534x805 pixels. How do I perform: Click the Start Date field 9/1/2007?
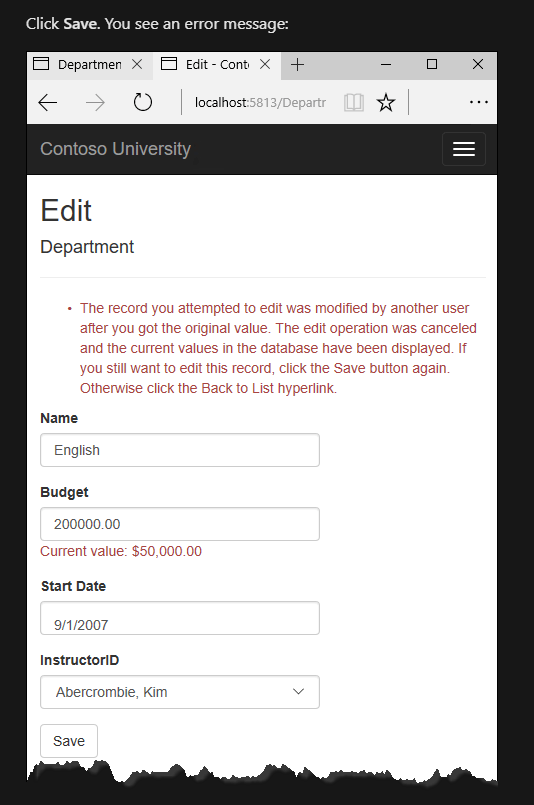click(x=180, y=618)
